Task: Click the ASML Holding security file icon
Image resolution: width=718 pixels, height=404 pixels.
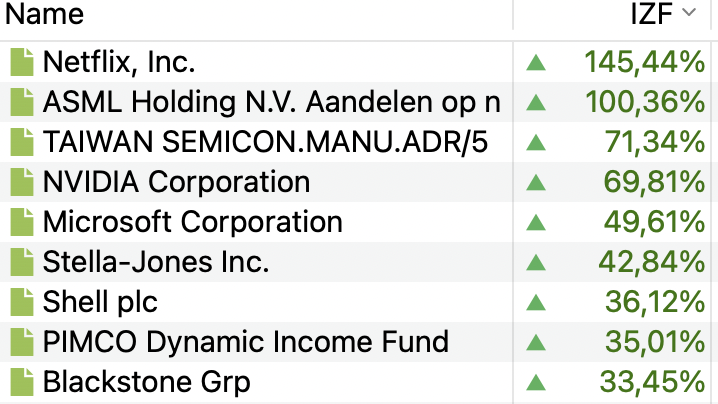Action: (21, 102)
